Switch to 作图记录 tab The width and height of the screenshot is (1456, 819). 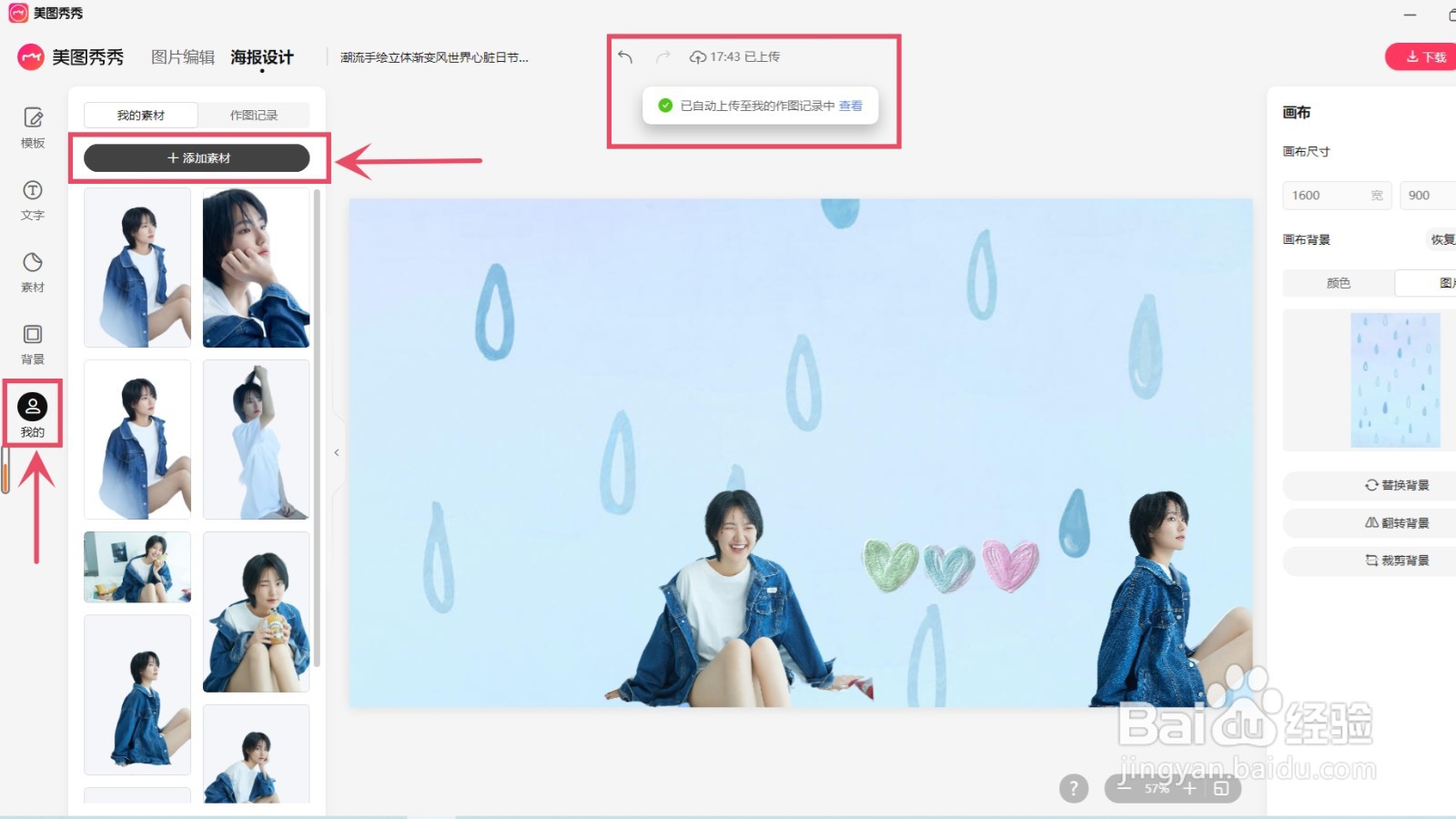(254, 116)
